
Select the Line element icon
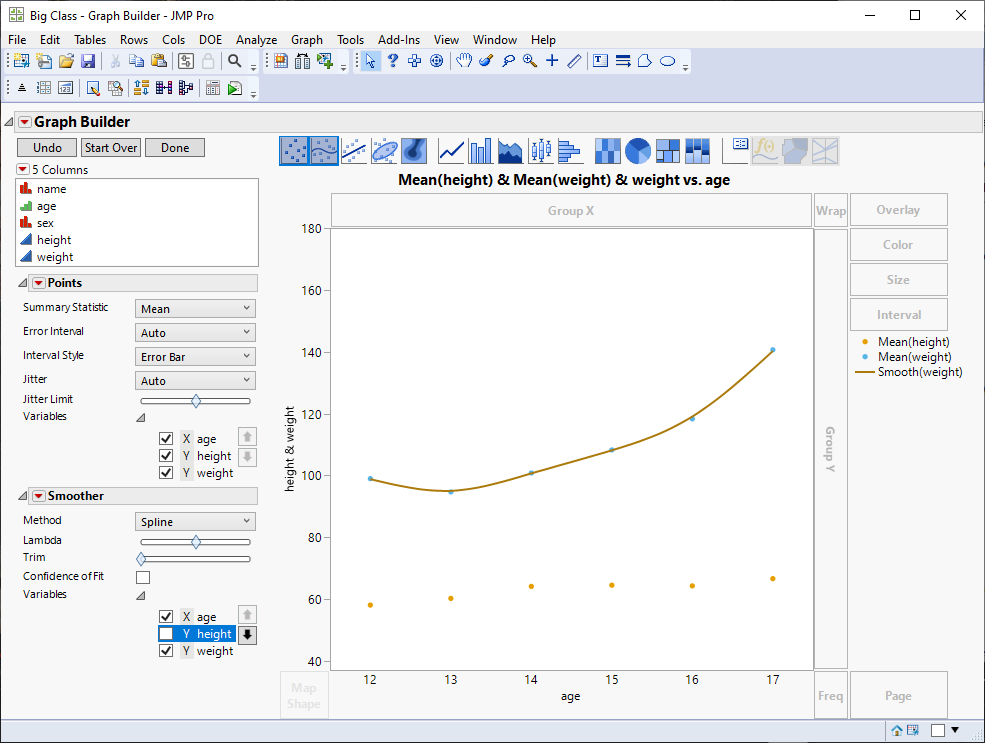click(450, 150)
